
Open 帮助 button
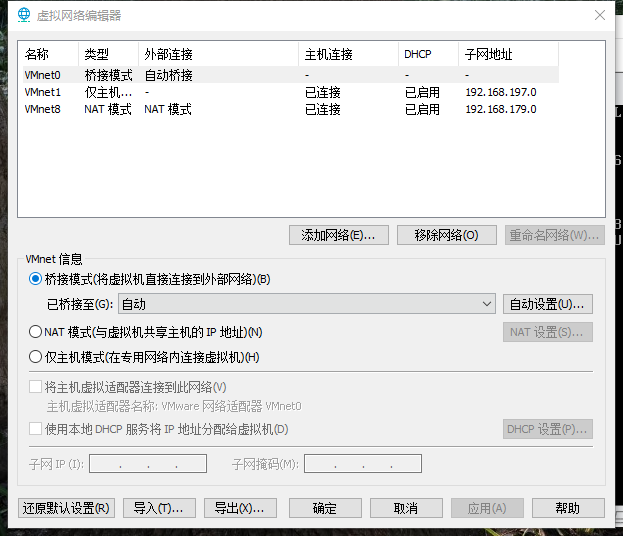568,508
